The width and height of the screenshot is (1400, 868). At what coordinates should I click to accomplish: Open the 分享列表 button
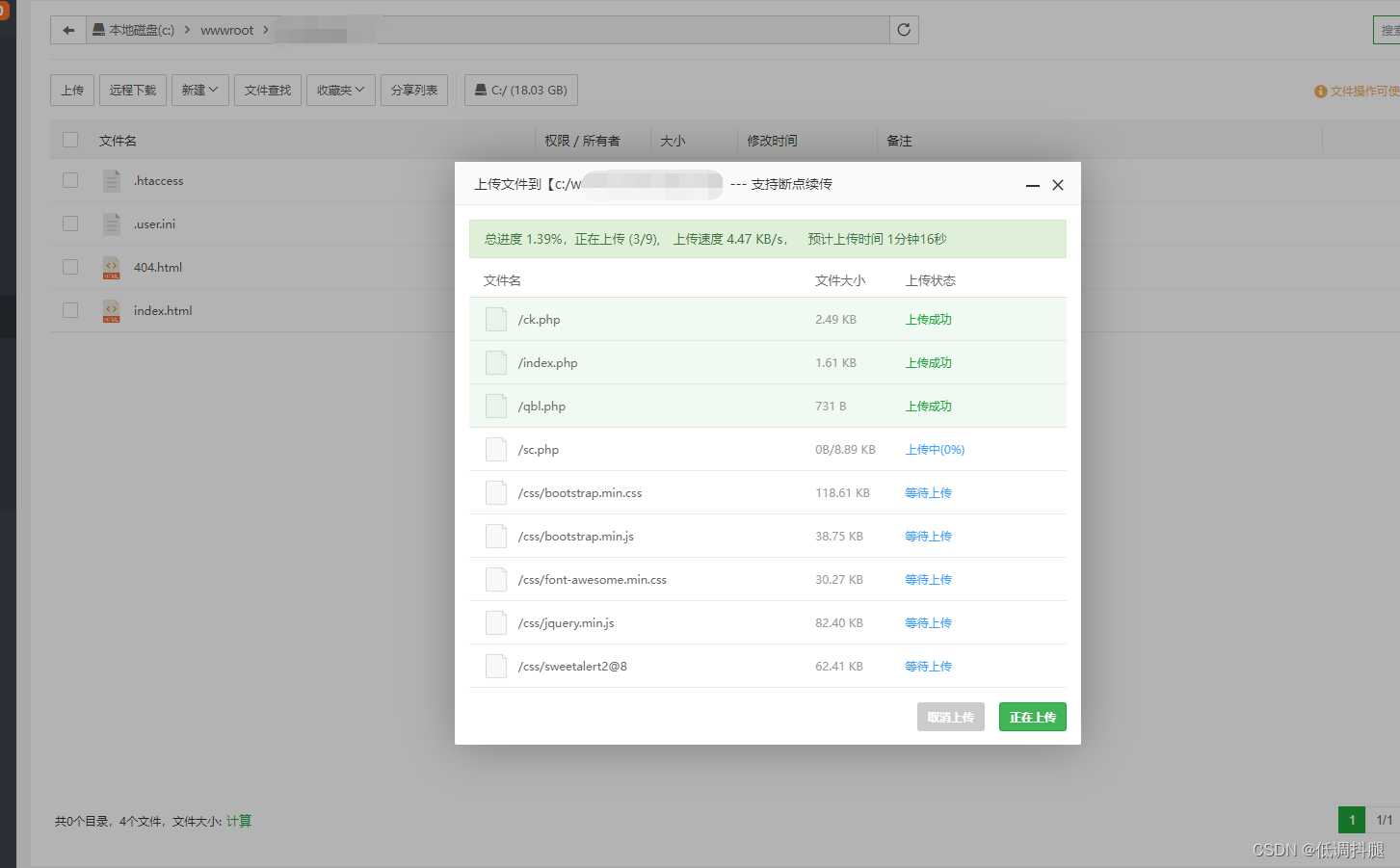[414, 90]
